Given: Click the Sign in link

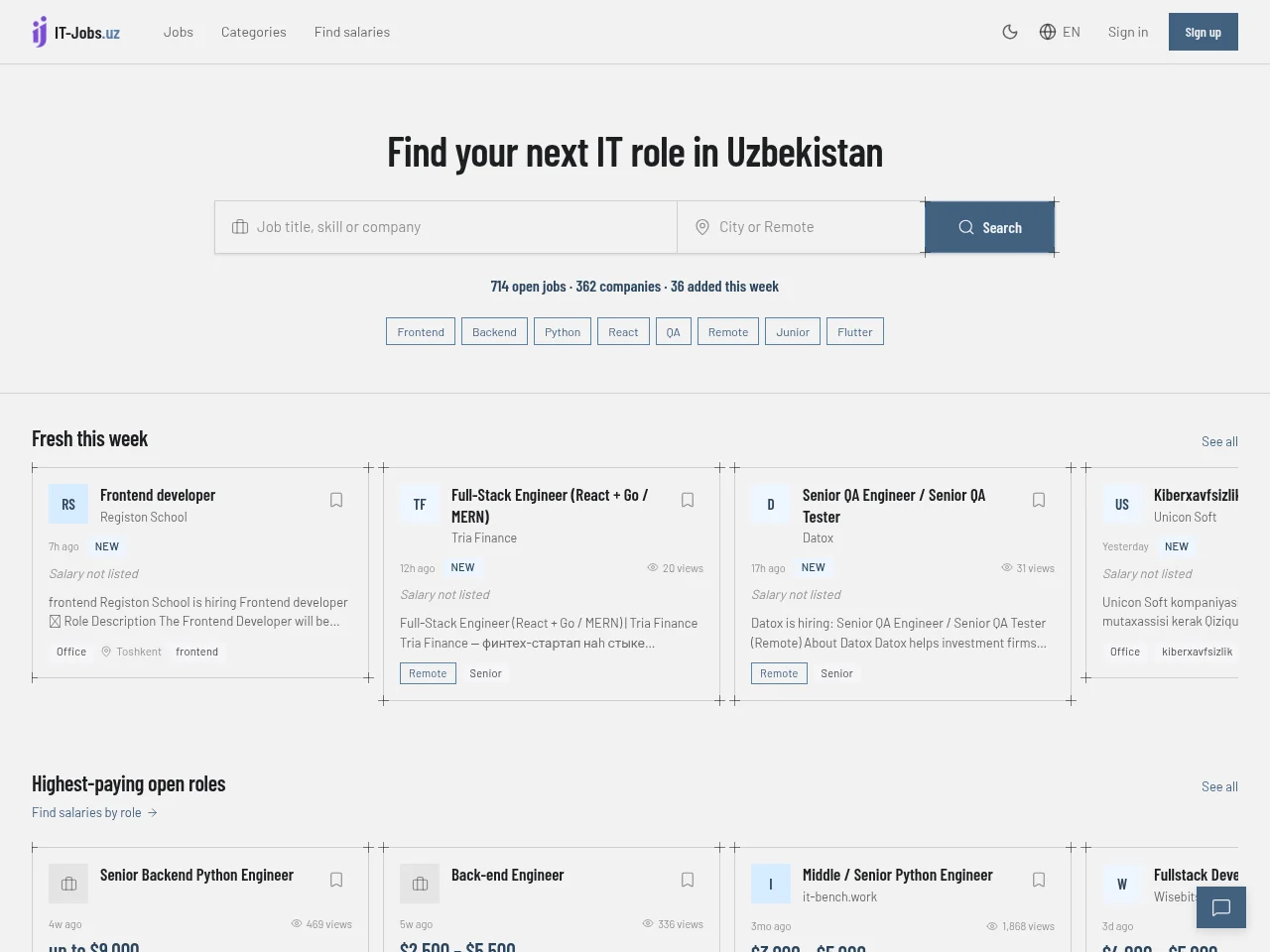Looking at the screenshot, I should 1128,32.
